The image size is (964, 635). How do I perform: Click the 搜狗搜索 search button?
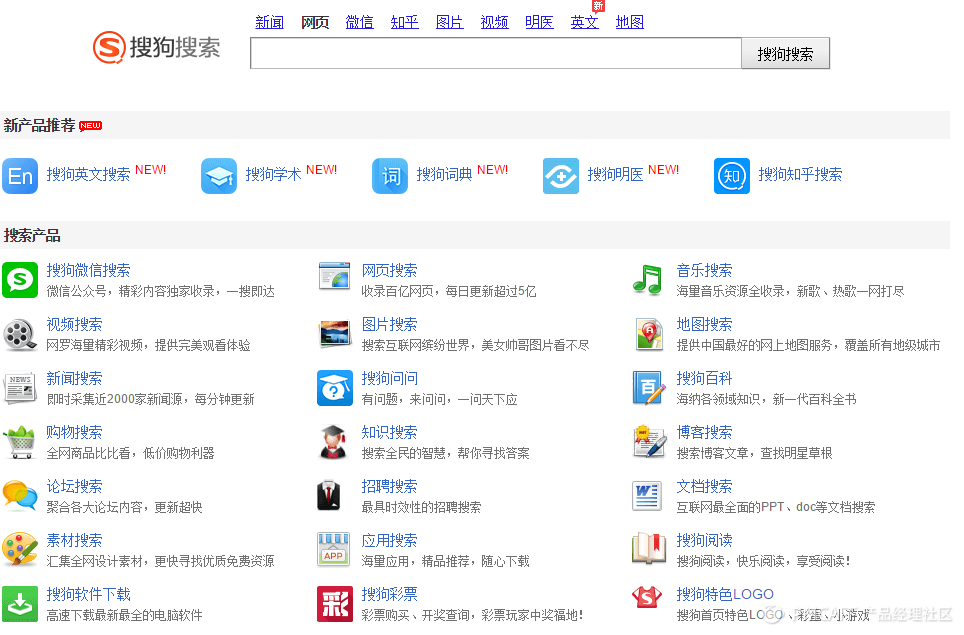[785, 53]
